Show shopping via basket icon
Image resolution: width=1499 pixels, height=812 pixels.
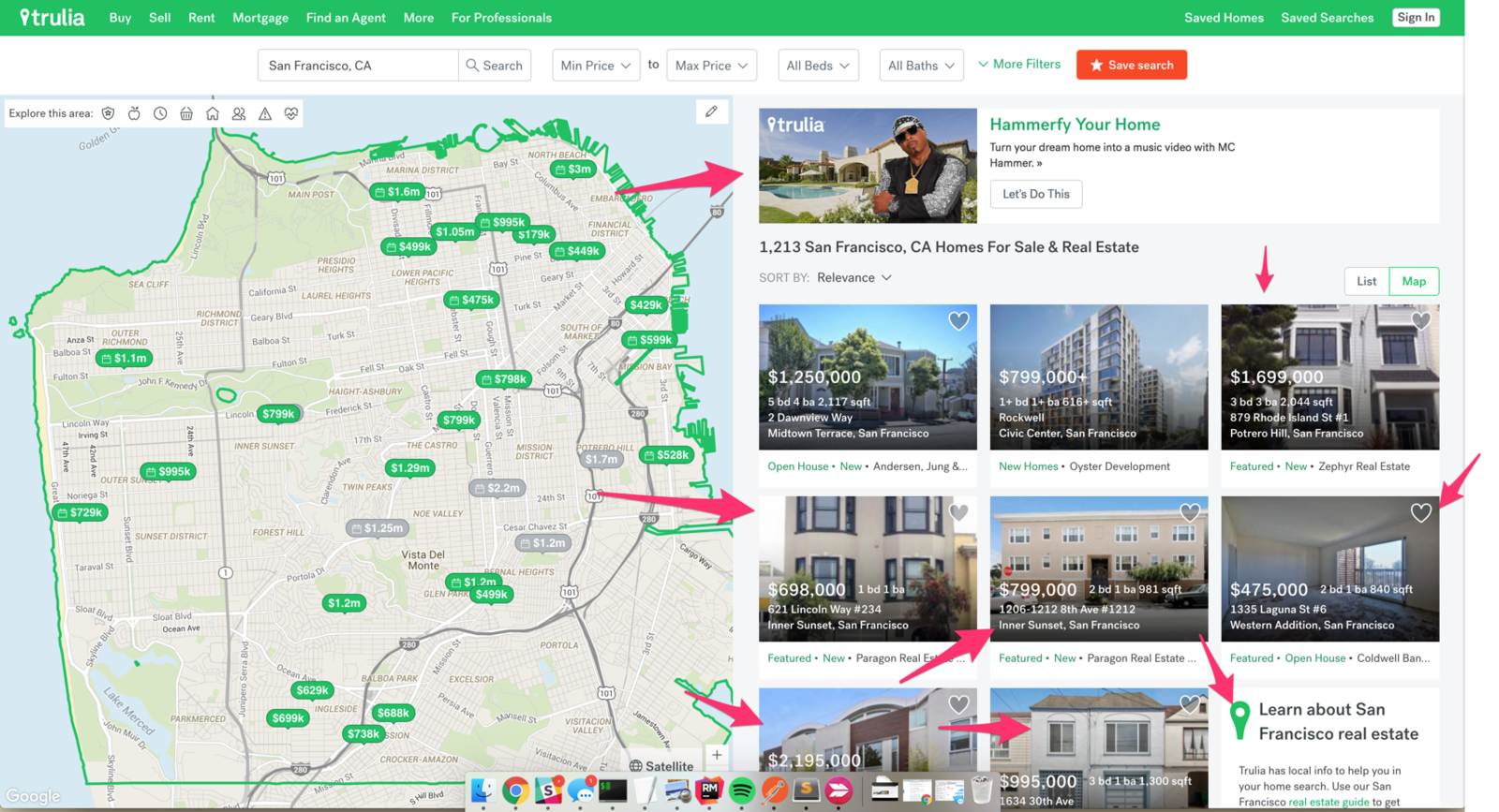(x=186, y=113)
